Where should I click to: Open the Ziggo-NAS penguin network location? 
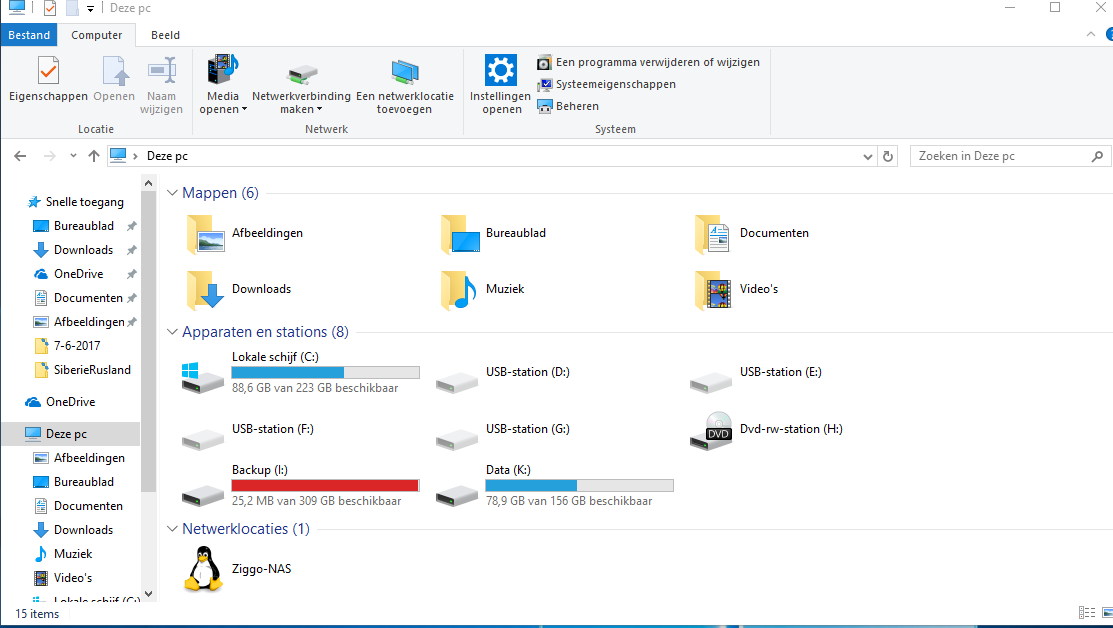[204, 569]
